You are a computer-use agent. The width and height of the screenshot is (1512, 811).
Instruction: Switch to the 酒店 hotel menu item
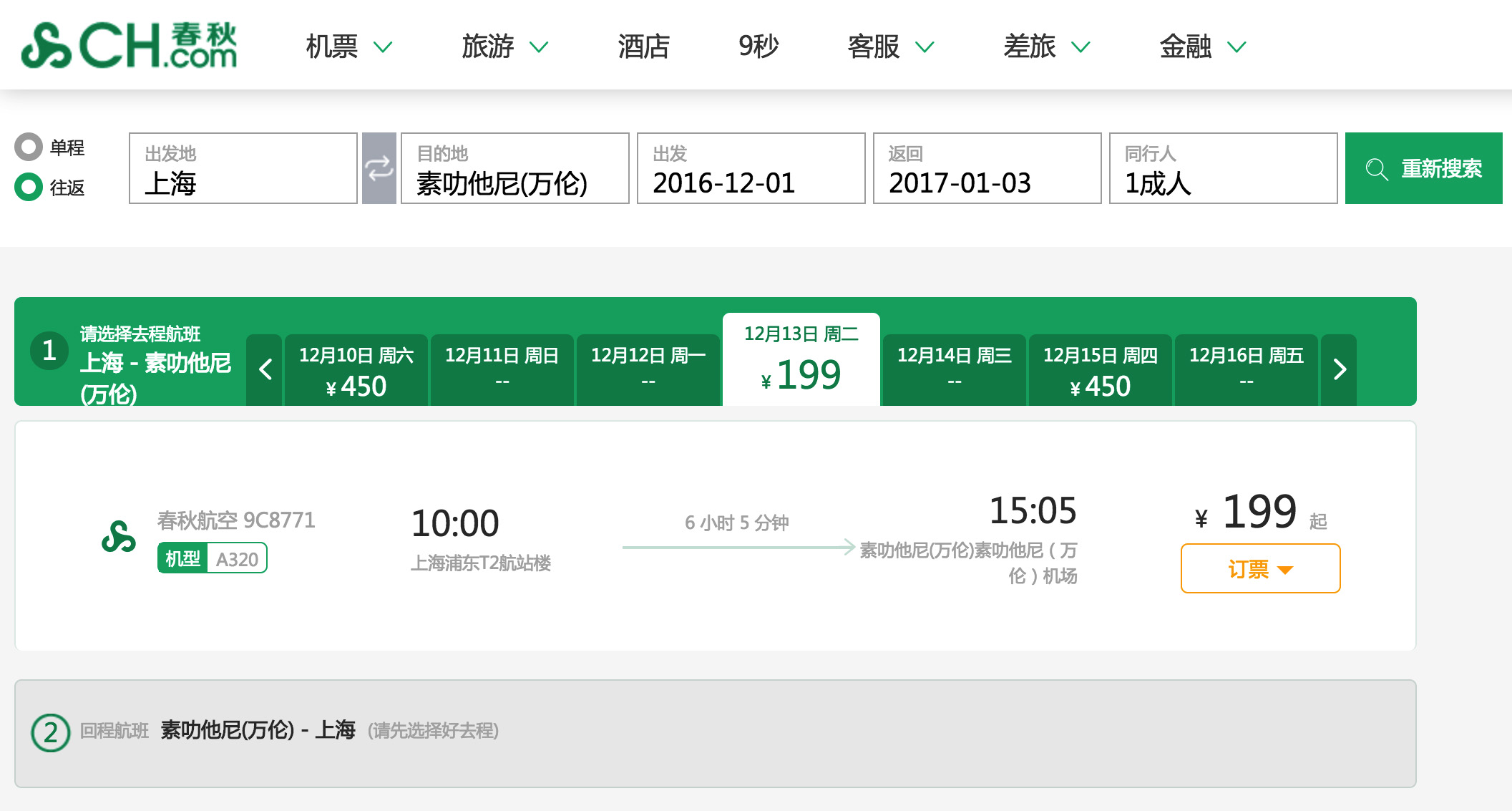tap(643, 45)
